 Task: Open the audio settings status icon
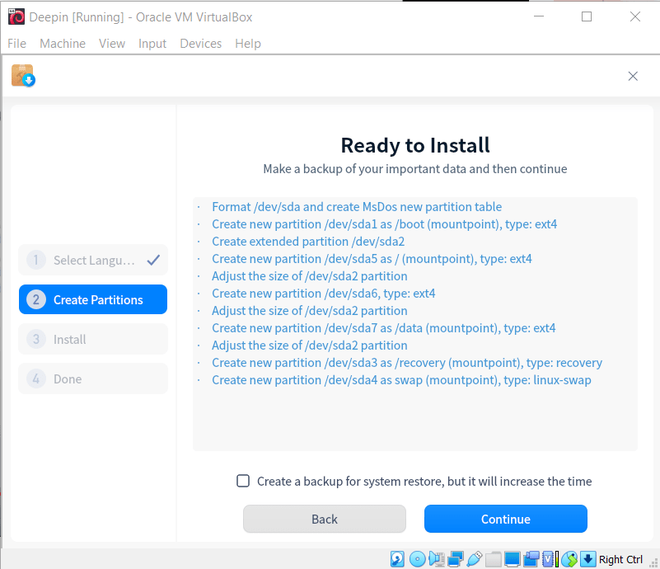coord(436,559)
